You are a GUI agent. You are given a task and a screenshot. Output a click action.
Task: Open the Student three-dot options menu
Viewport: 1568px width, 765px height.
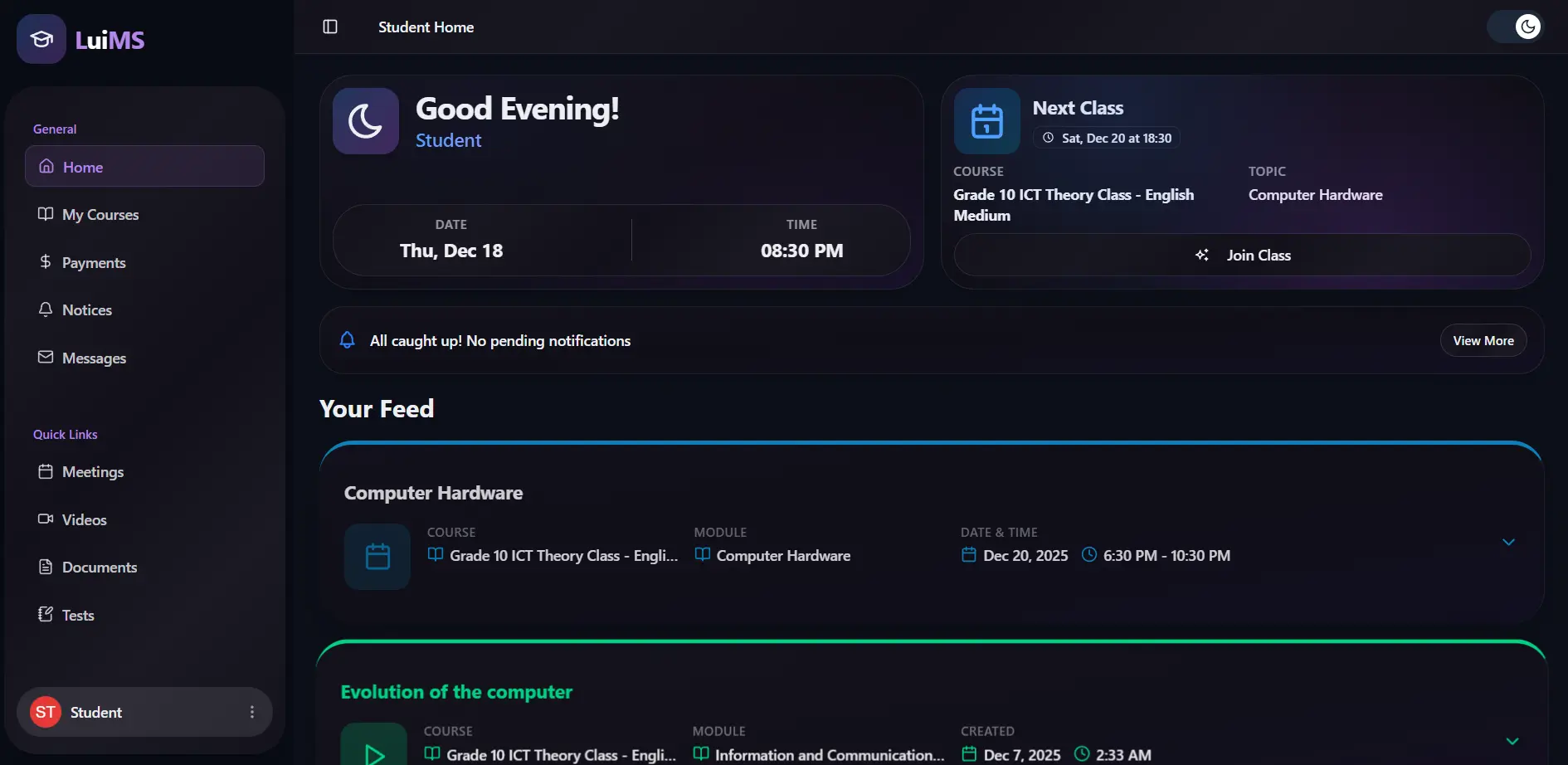click(252, 712)
